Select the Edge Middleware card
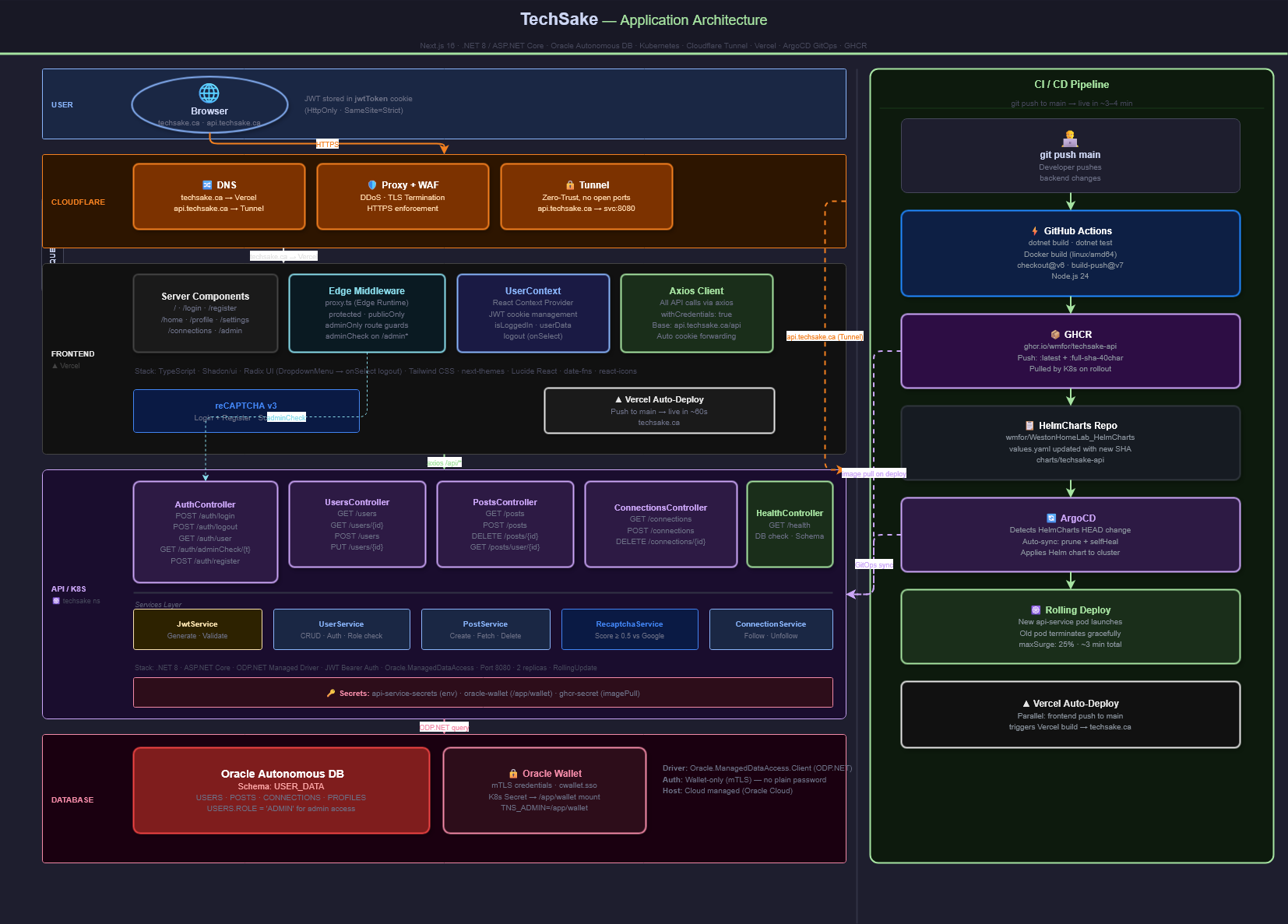 pyautogui.click(x=367, y=314)
